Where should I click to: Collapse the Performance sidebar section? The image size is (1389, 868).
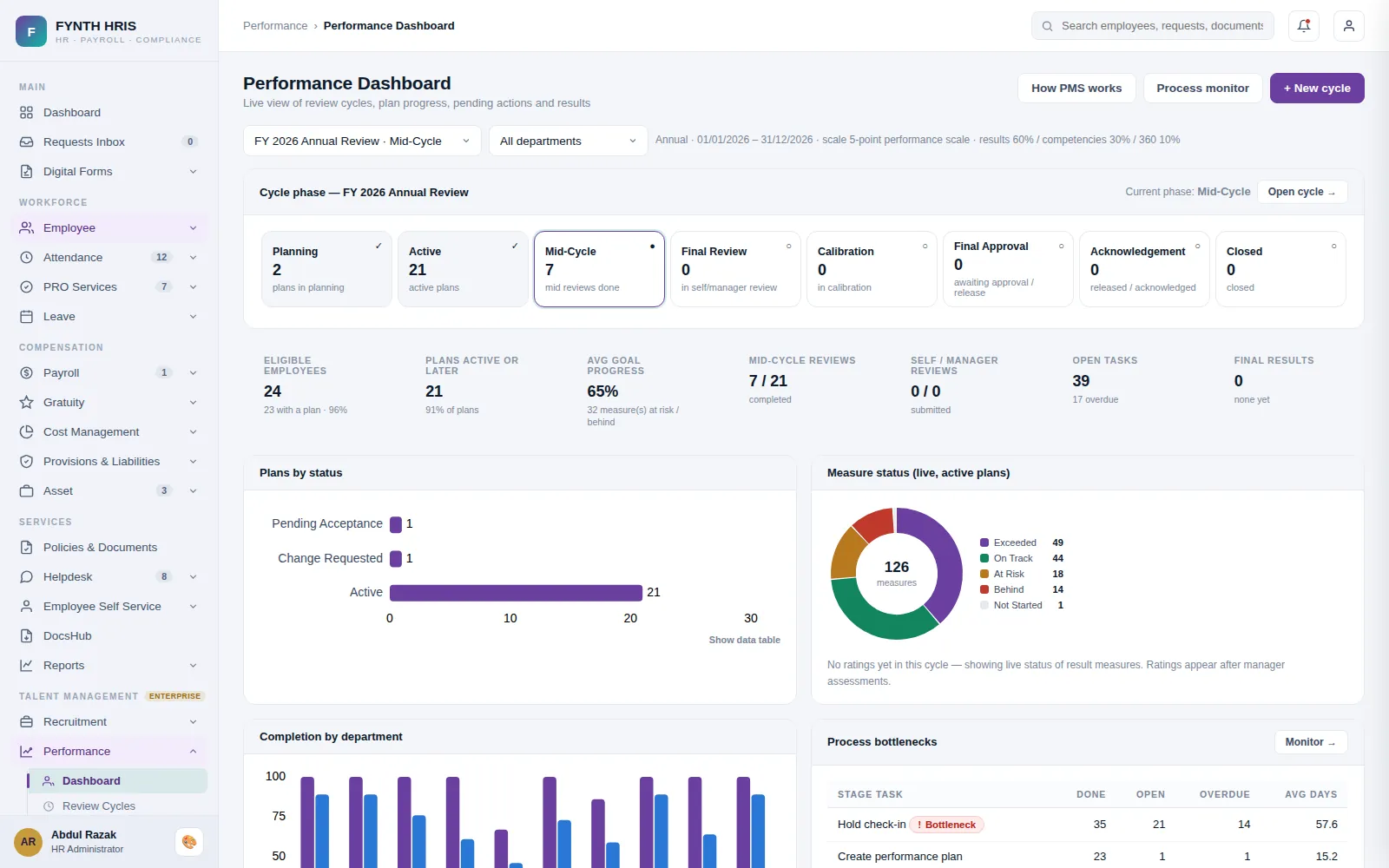109,752
